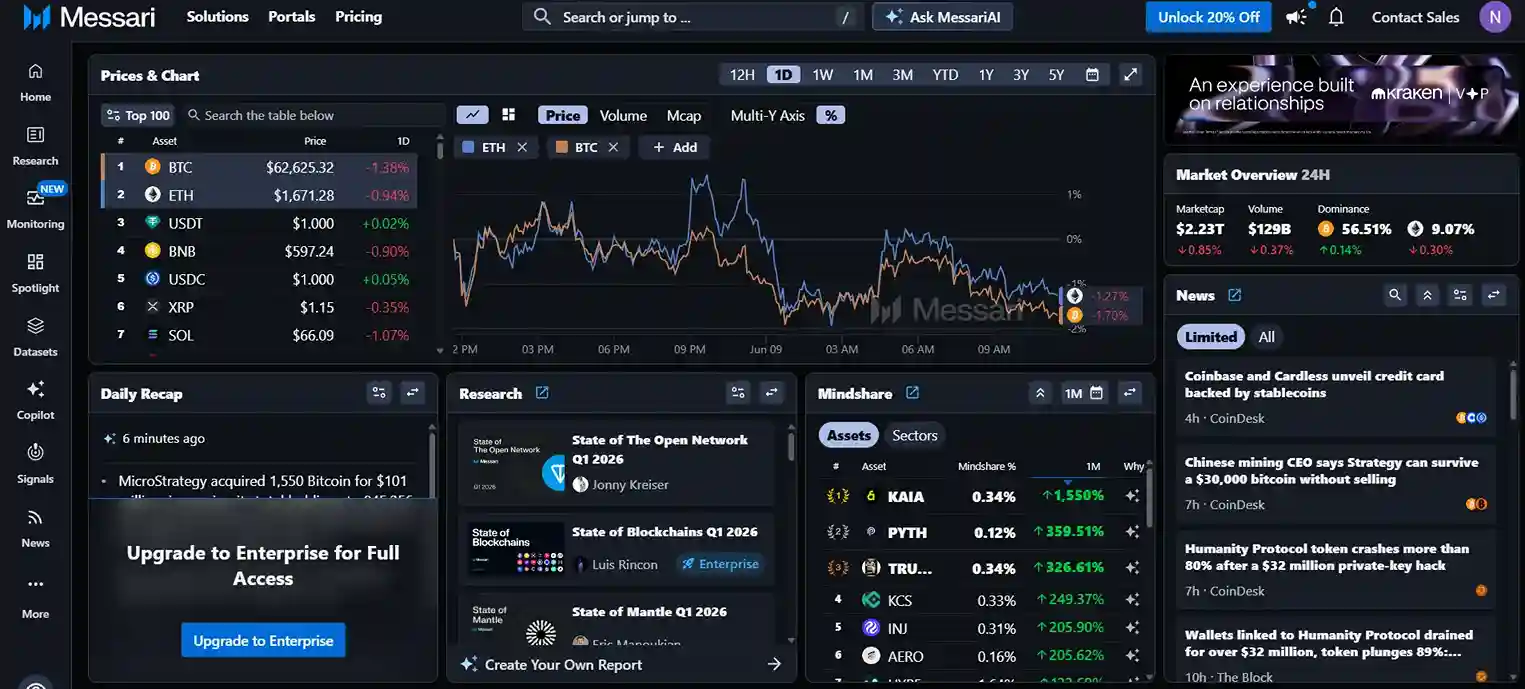Expand the Prices & Chart panel fullscreen

point(1130,75)
